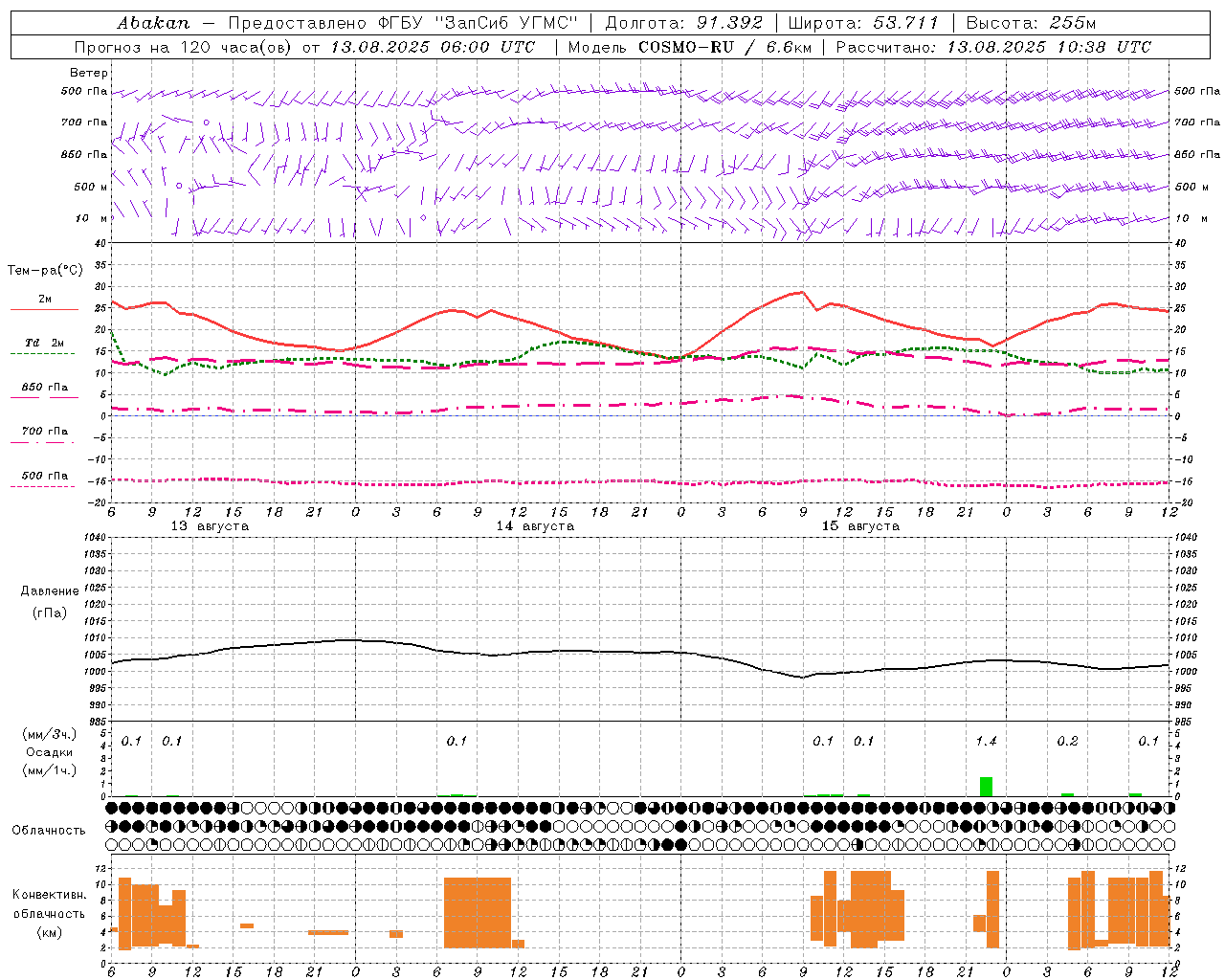This screenshot has height=980, width=1225.
Task: Click the precipitation amount "1.4"
Action: tap(986, 741)
